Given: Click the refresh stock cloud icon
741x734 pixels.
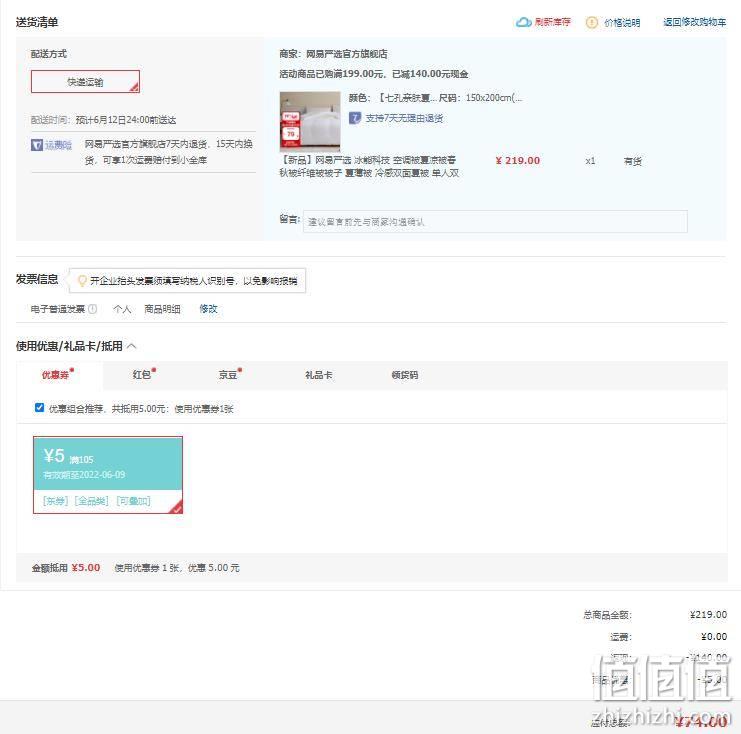Looking at the screenshot, I should tap(523, 22).
